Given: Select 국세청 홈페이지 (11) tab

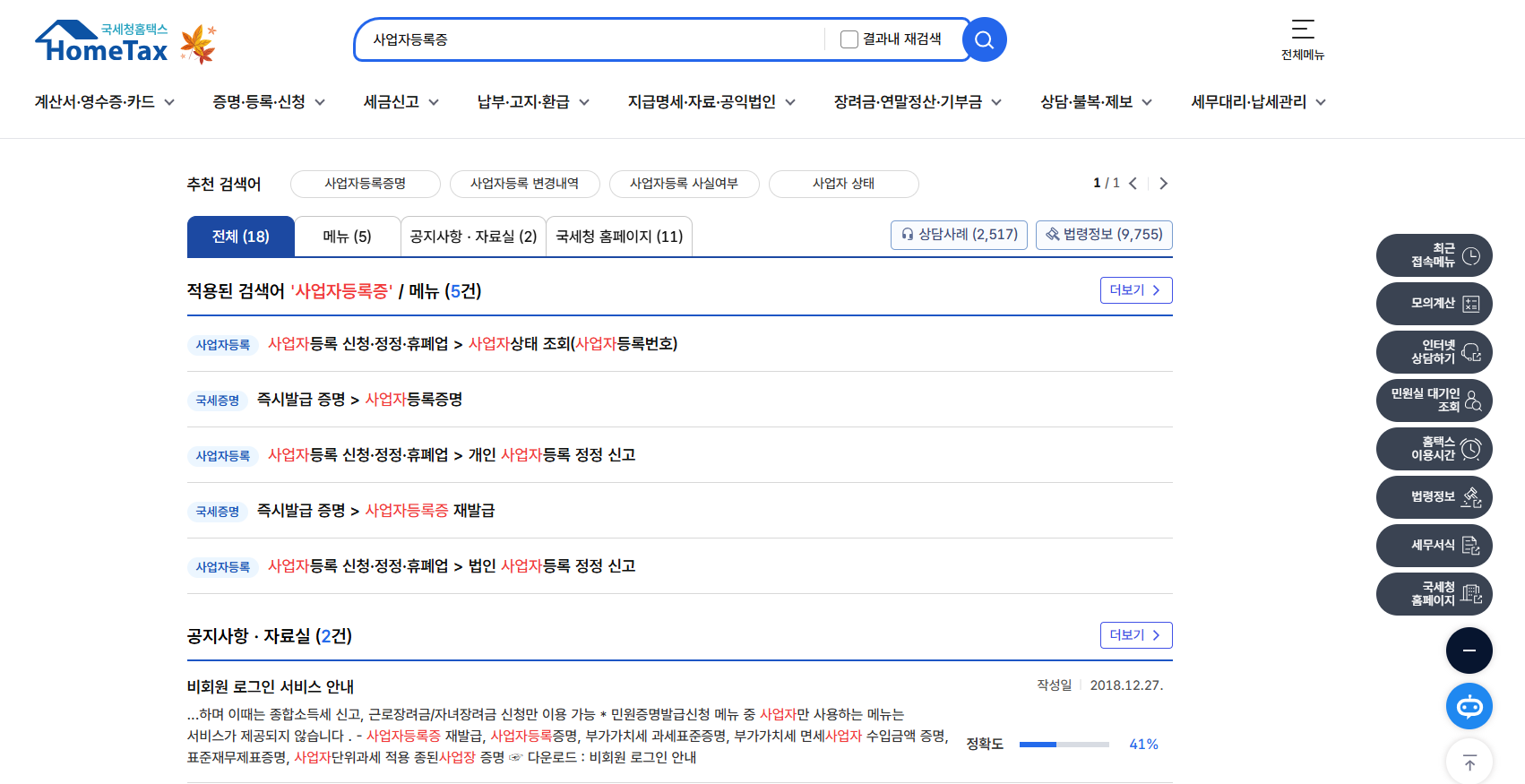Looking at the screenshot, I should point(619,237).
